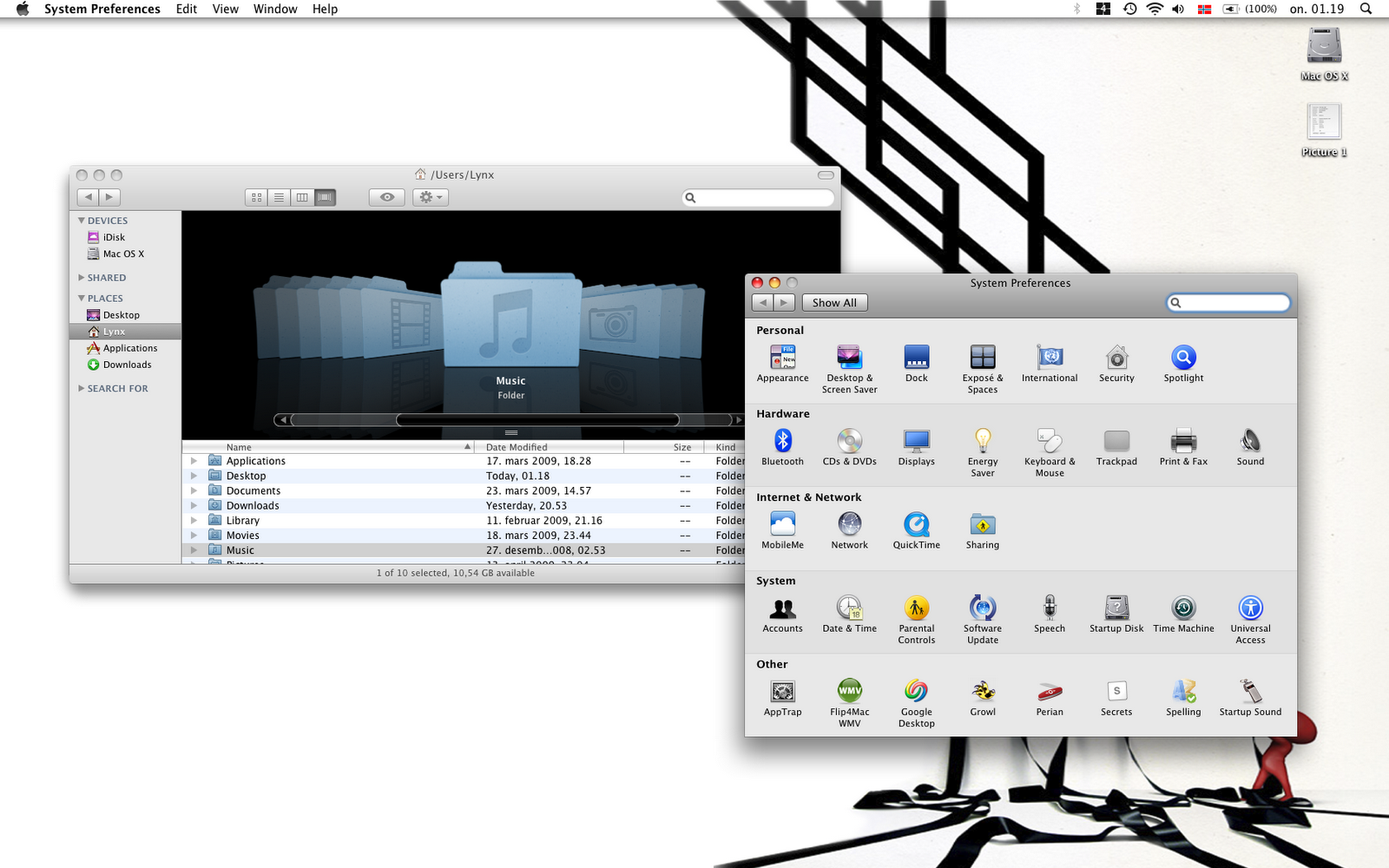Open CDs & DVDs preferences

pos(849,446)
